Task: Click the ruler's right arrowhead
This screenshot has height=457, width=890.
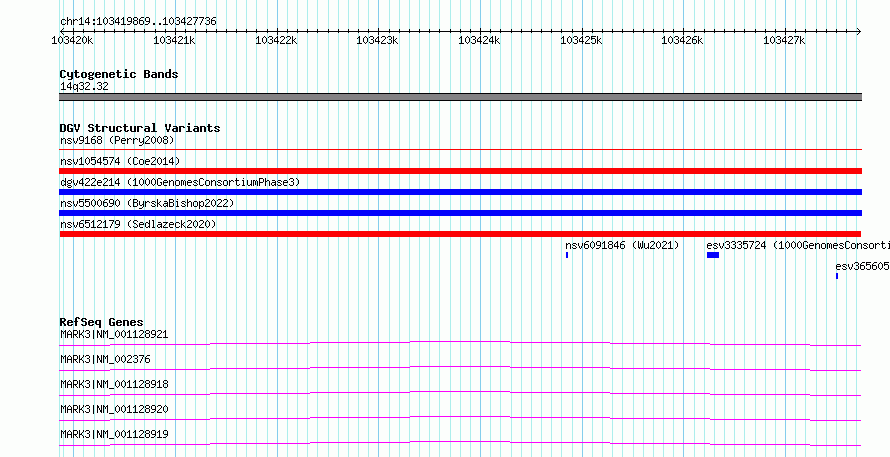Action: pos(859,31)
